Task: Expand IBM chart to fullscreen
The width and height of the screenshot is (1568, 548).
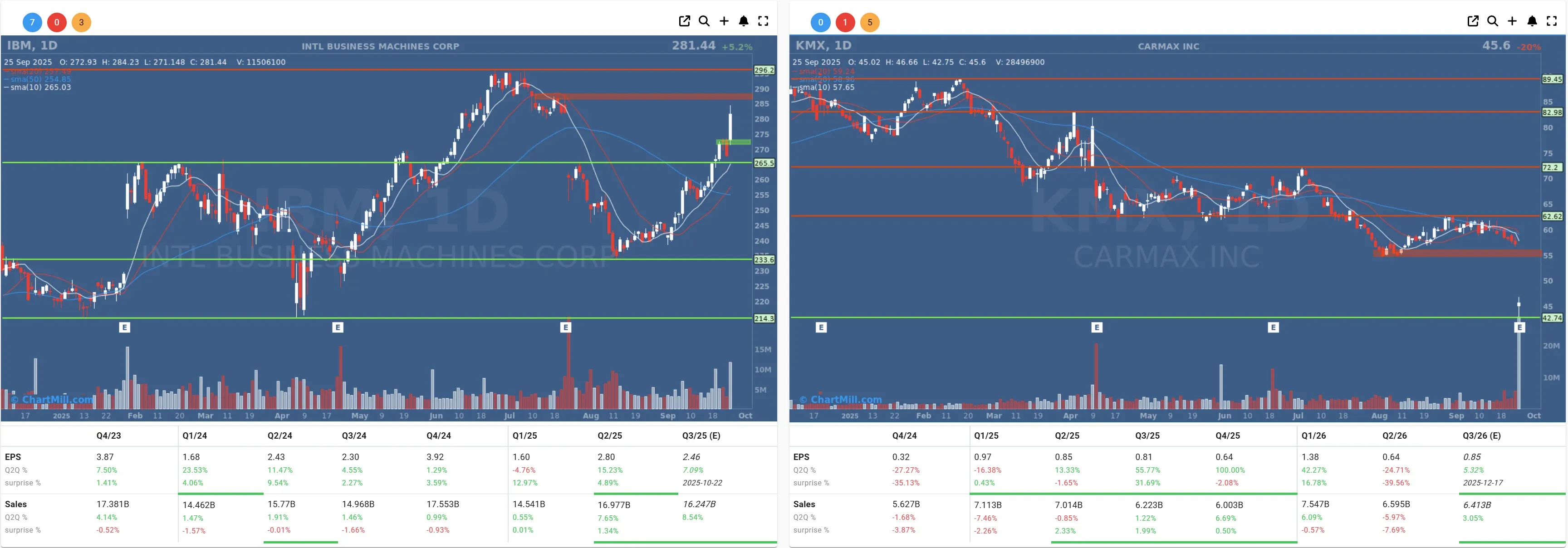Action: (763, 21)
